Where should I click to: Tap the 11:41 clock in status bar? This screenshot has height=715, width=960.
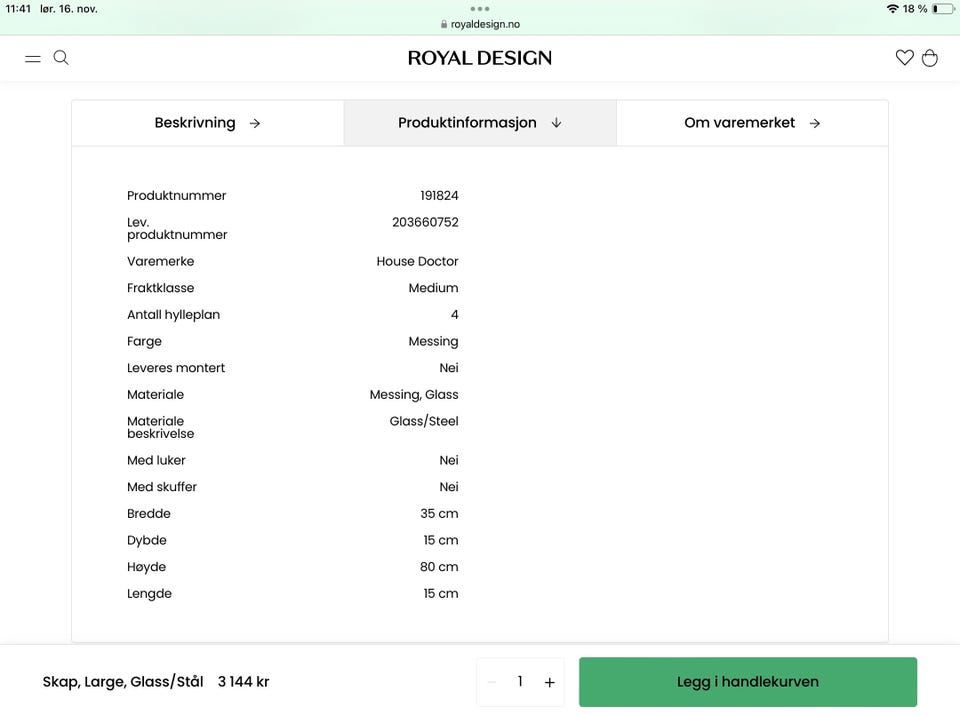click(18, 9)
